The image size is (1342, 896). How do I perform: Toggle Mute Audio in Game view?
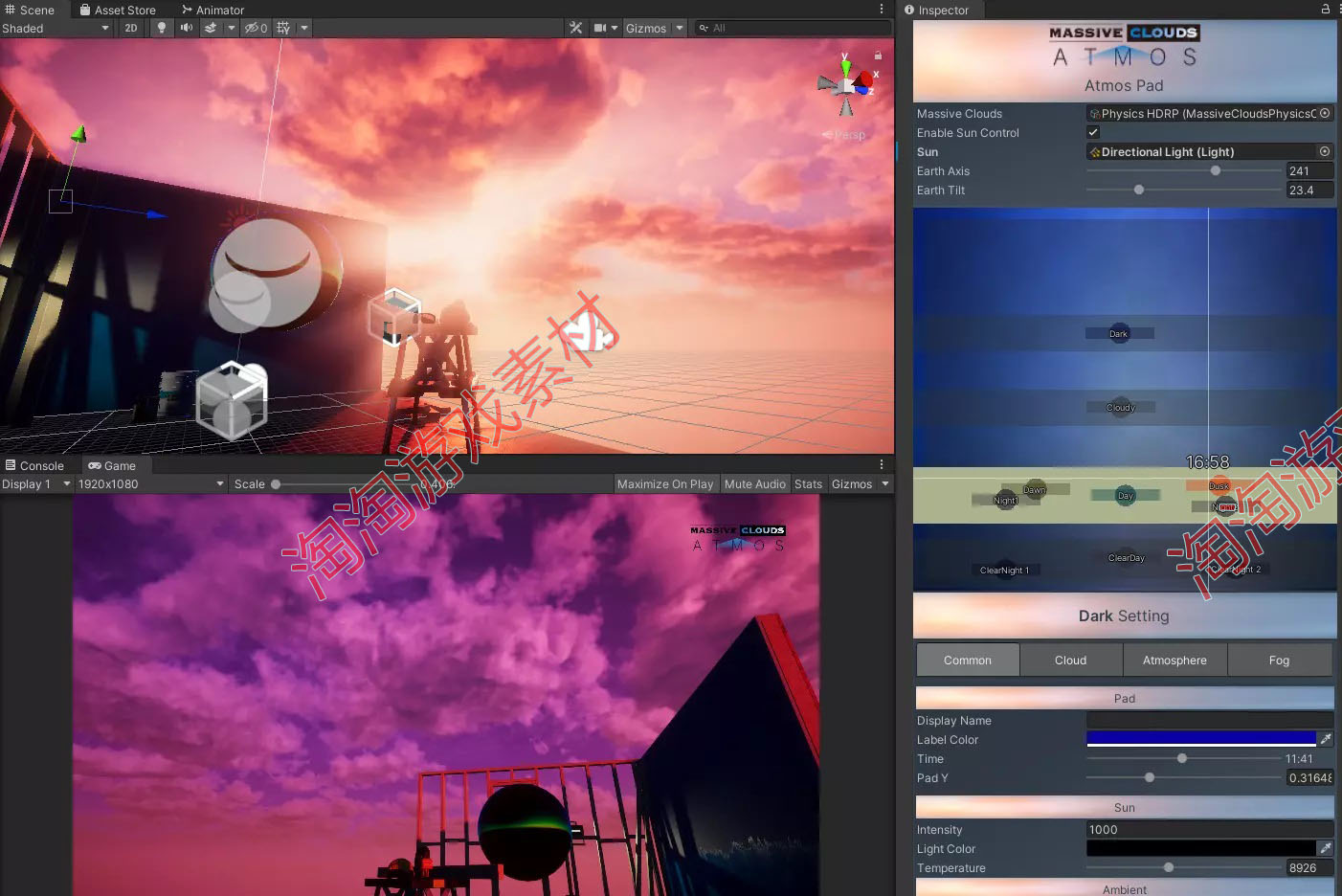(754, 483)
